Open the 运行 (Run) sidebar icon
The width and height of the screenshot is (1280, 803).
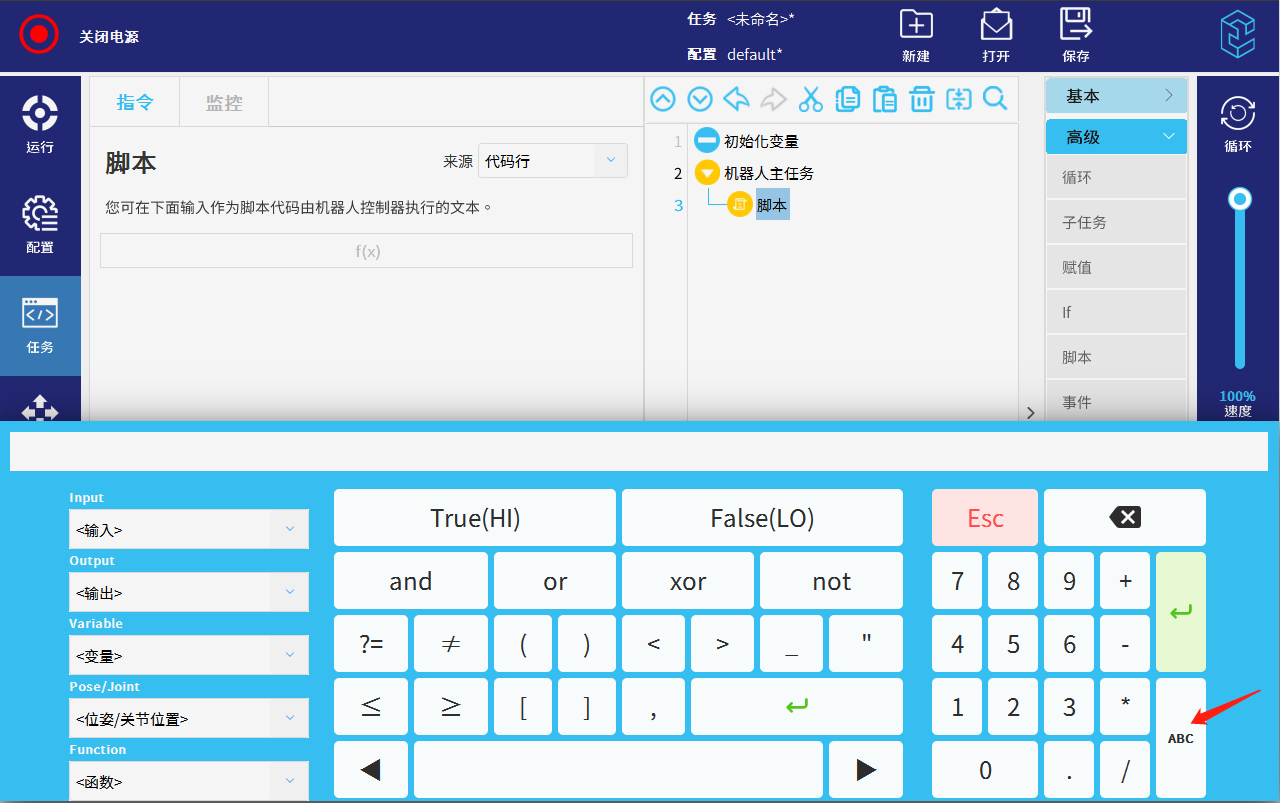point(40,124)
